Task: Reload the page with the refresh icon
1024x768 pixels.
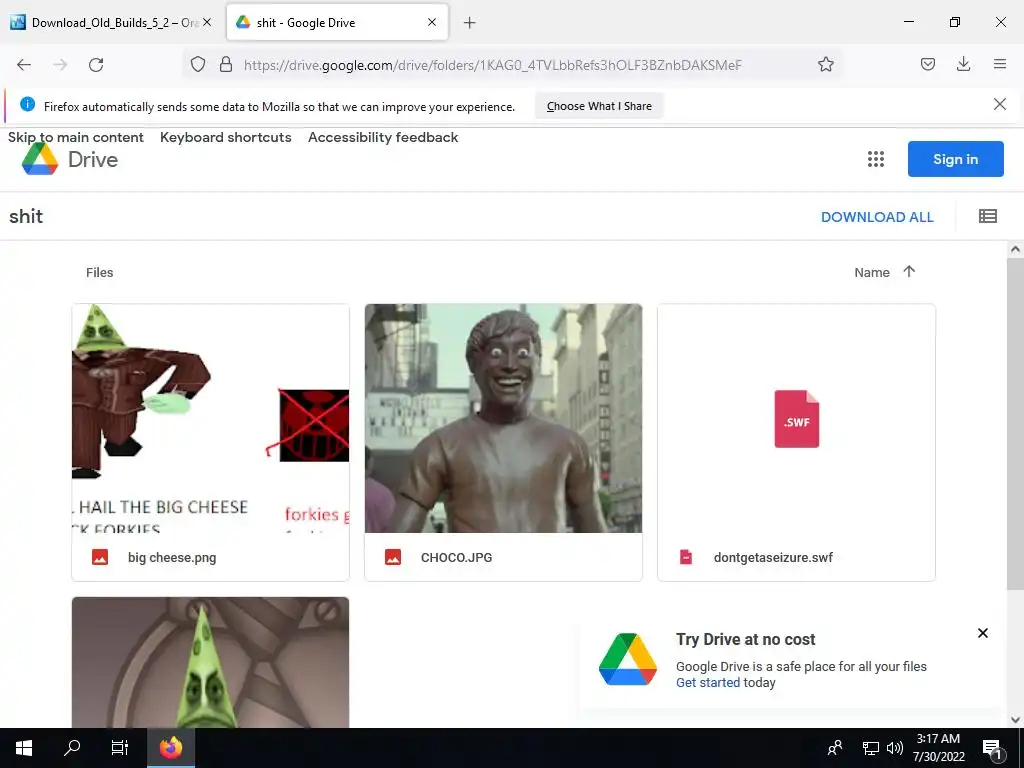Action: pos(96,65)
